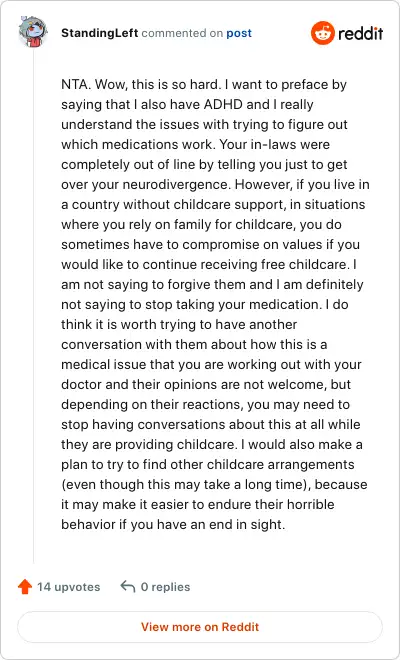Click the "reddit" wordmark text

[x=360, y=33]
